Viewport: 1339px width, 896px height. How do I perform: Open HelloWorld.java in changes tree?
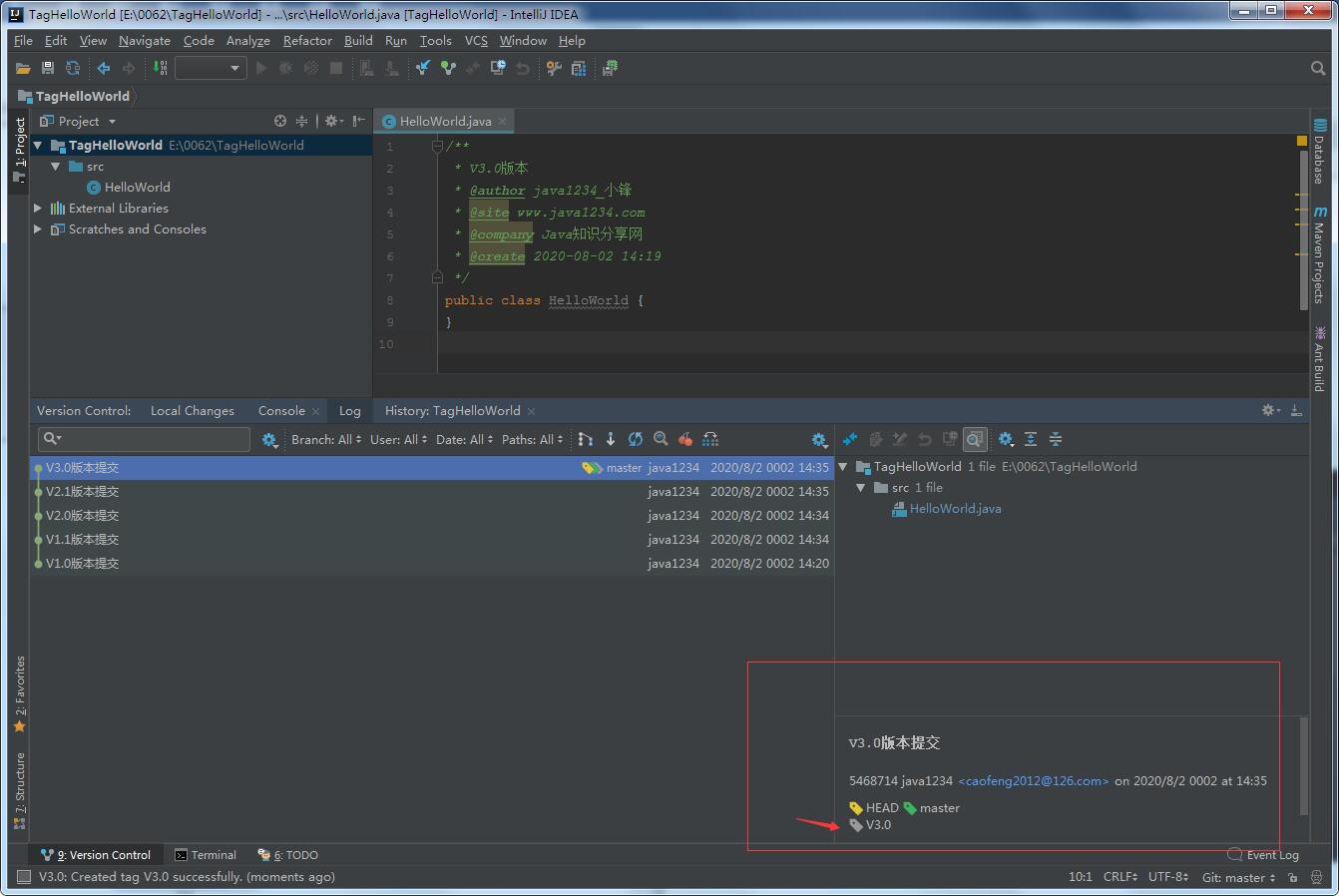[955, 508]
